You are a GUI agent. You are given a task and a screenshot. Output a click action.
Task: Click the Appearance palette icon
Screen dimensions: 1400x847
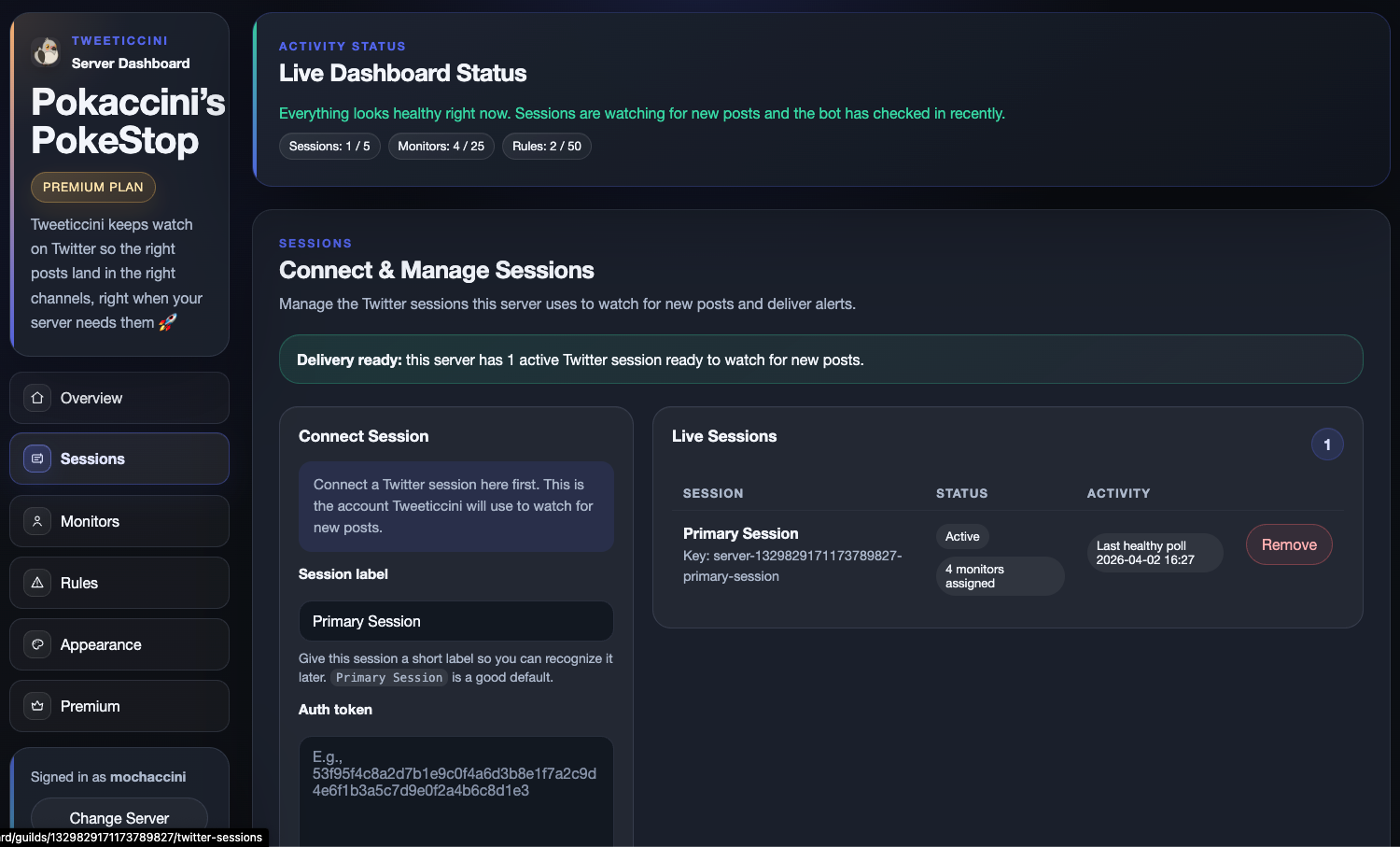(x=37, y=644)
